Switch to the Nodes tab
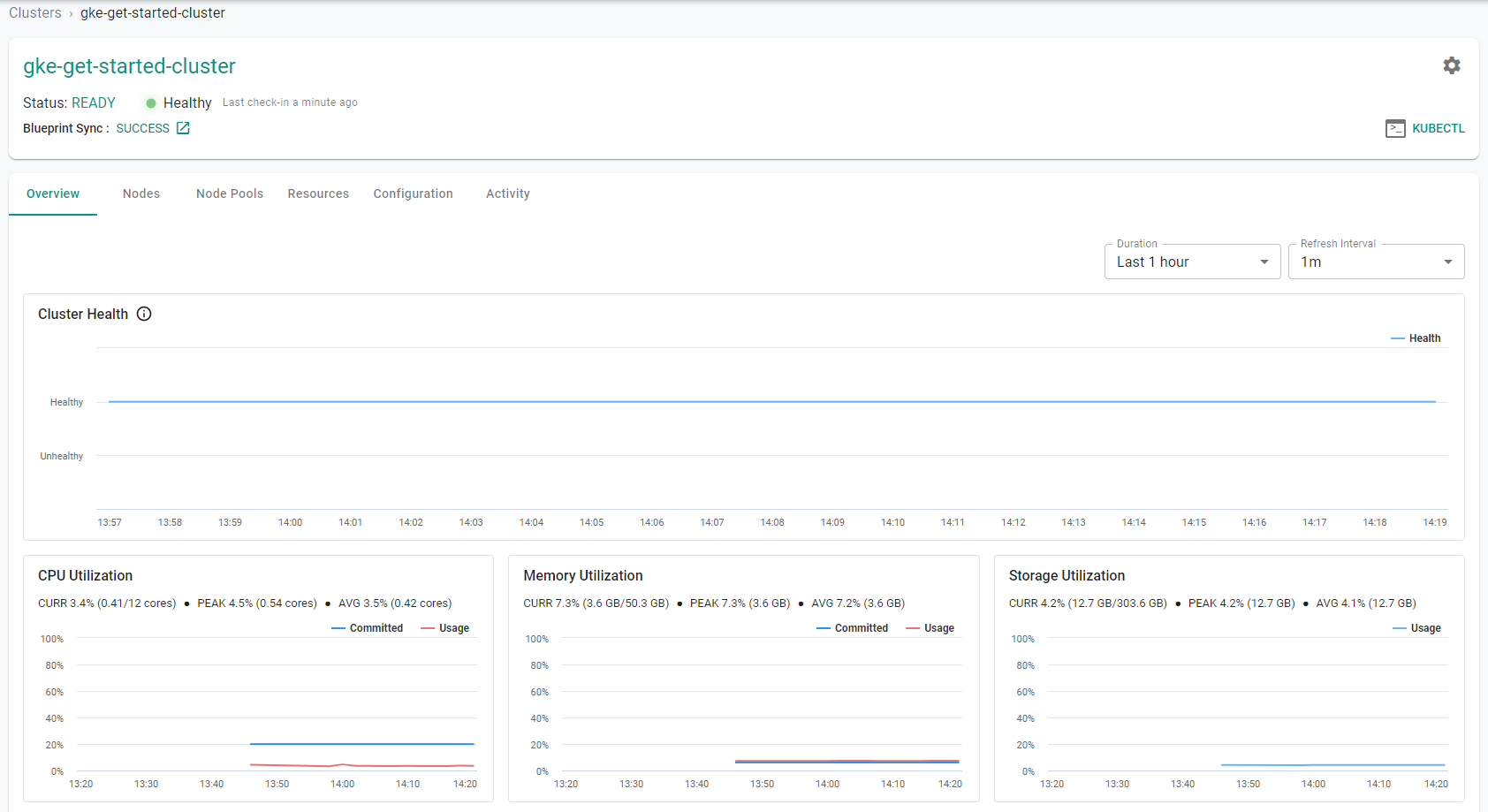Viewport: 1488px width, 812px height. tap(141, 194)
